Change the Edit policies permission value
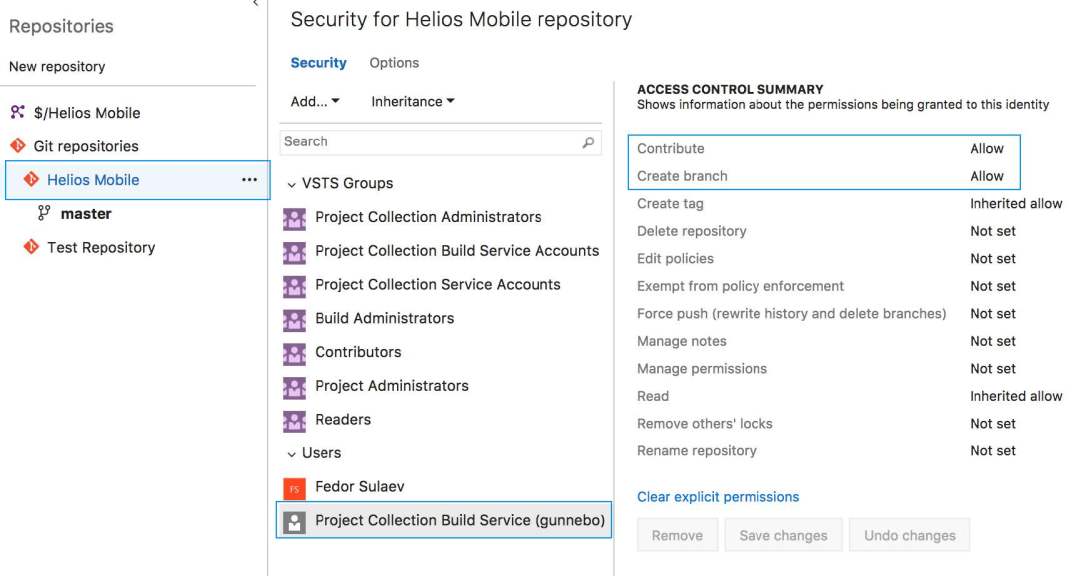Image resolution: width=1086 pixels, height=576 pixels. (992, 258)
